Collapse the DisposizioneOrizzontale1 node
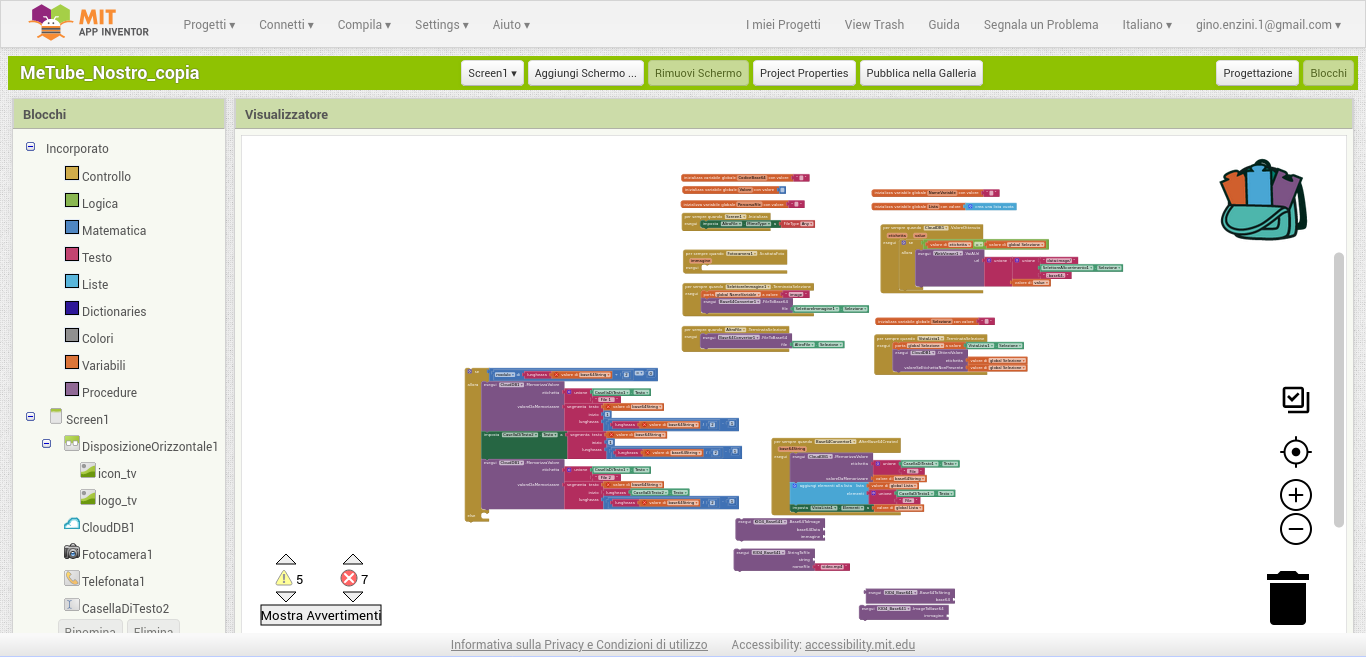 coord(47,444)
